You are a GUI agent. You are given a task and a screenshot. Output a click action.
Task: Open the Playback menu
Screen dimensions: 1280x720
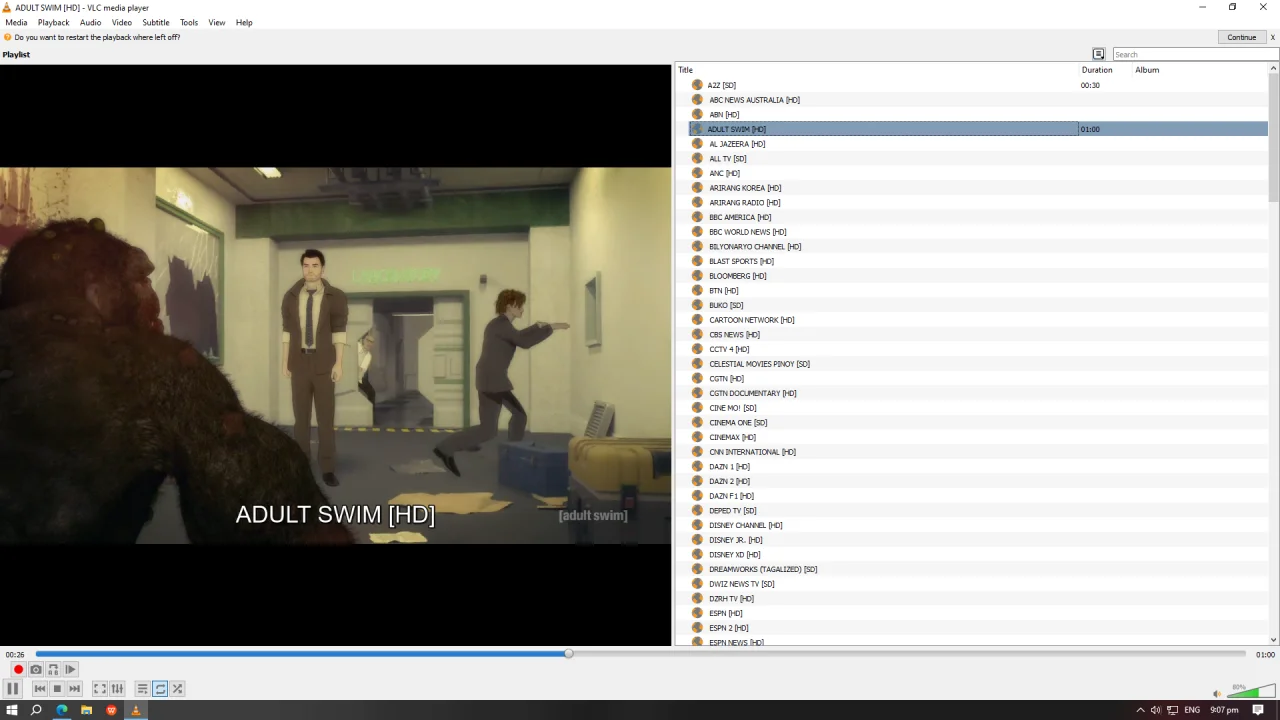click(54, 22)
